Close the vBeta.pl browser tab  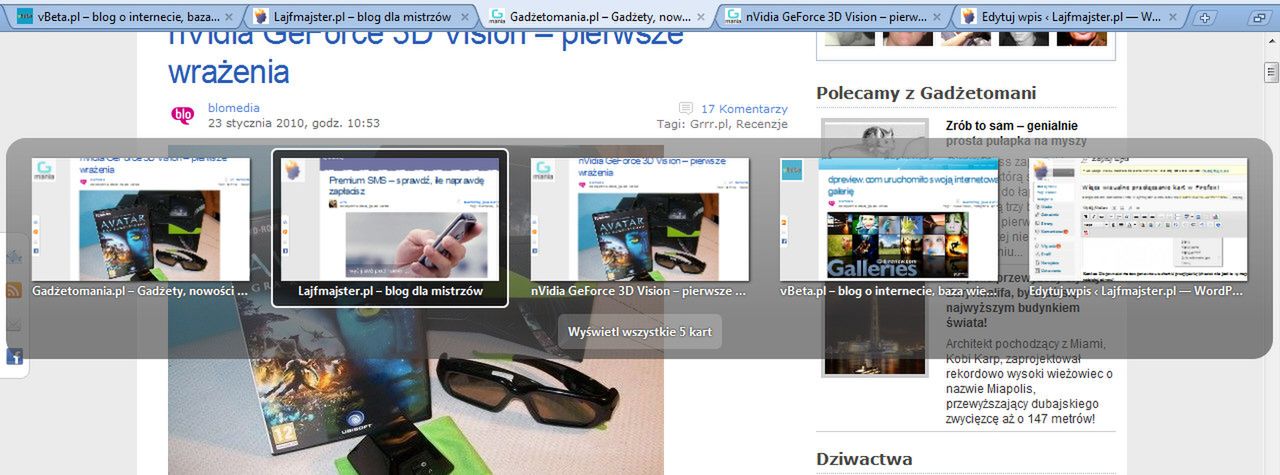[228, 17]
